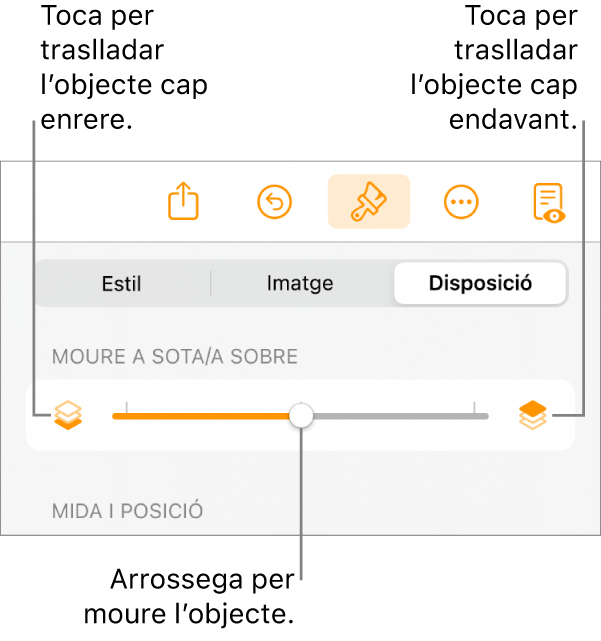Viewport: 601px width, 641px height.
Task: Move the object backward with the left layers icon
Action: 68,414
